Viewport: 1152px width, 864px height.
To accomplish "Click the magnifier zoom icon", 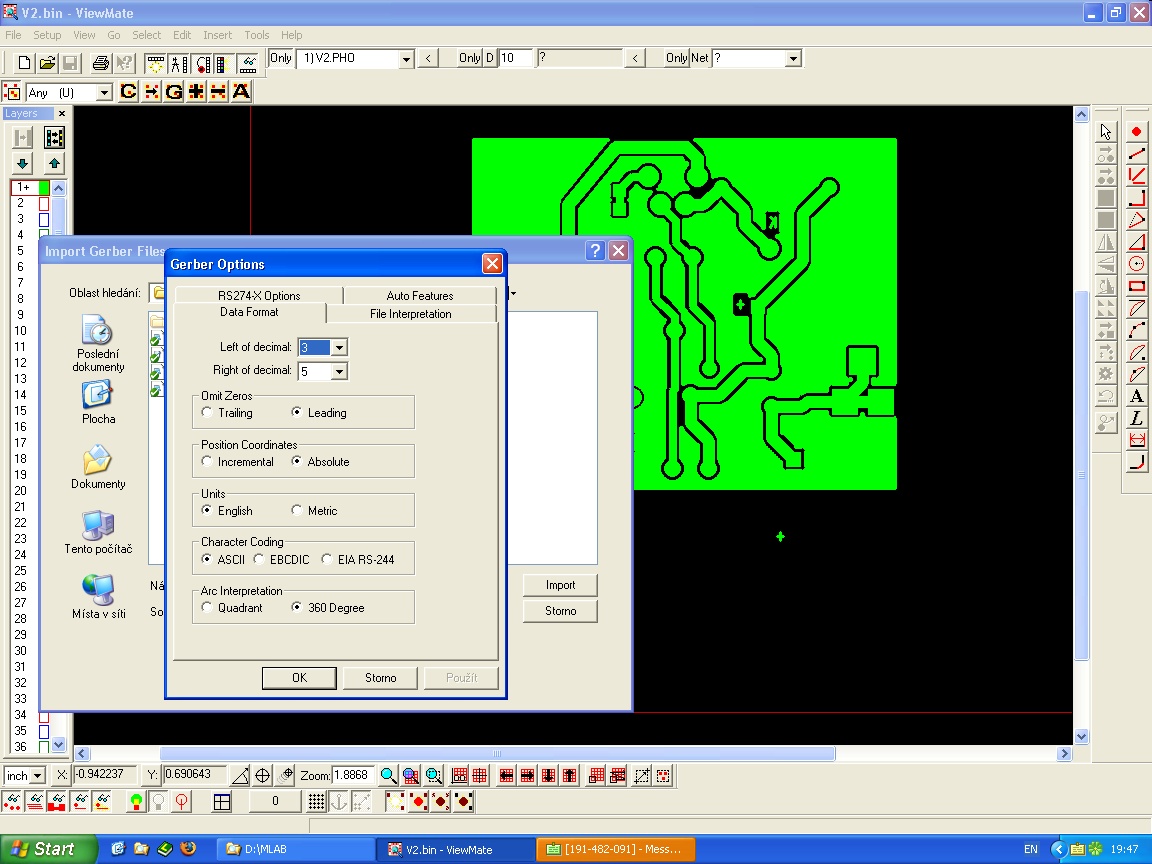I will coord(388,775).
